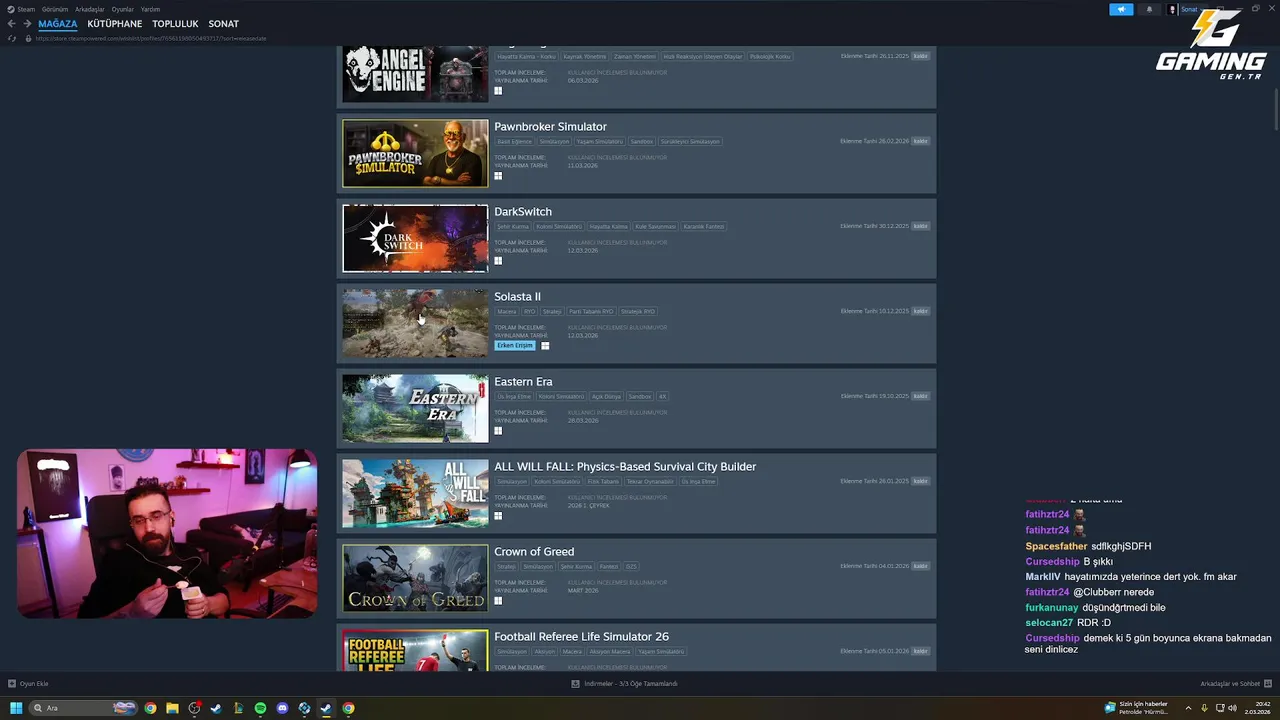Viewport: 1280px width, 720px height.
Task: Remove ALL WILL FALL with kaldır button
Action: [920, 481]
